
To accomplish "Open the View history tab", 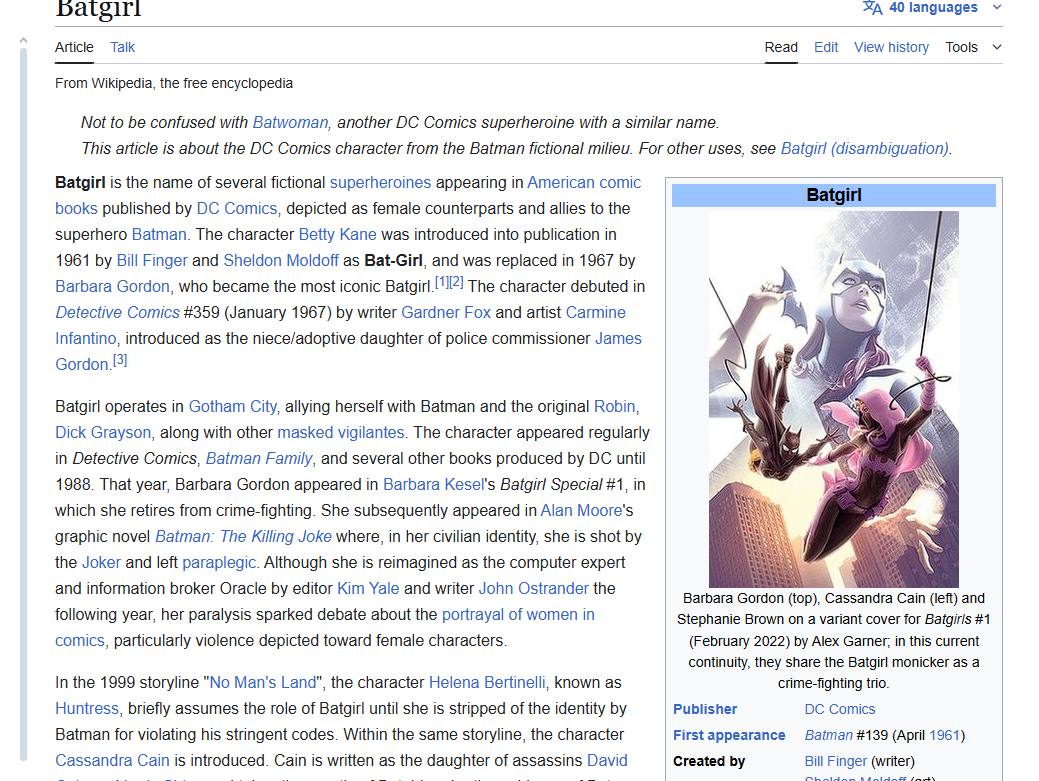I will pyautogui.click(x=891, y=47).
